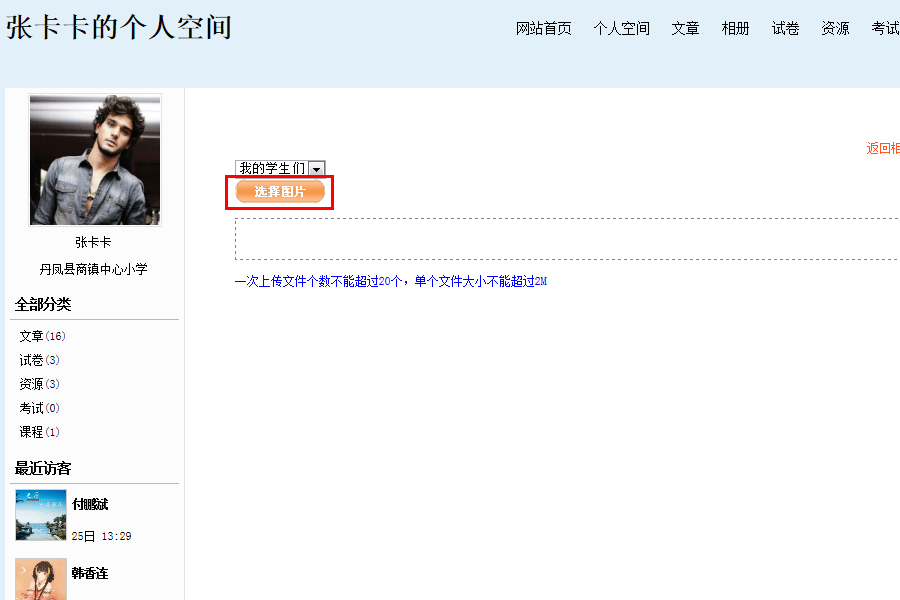
Task: Open the 我的学生们 album dropdown
Action: coord(280,168)
